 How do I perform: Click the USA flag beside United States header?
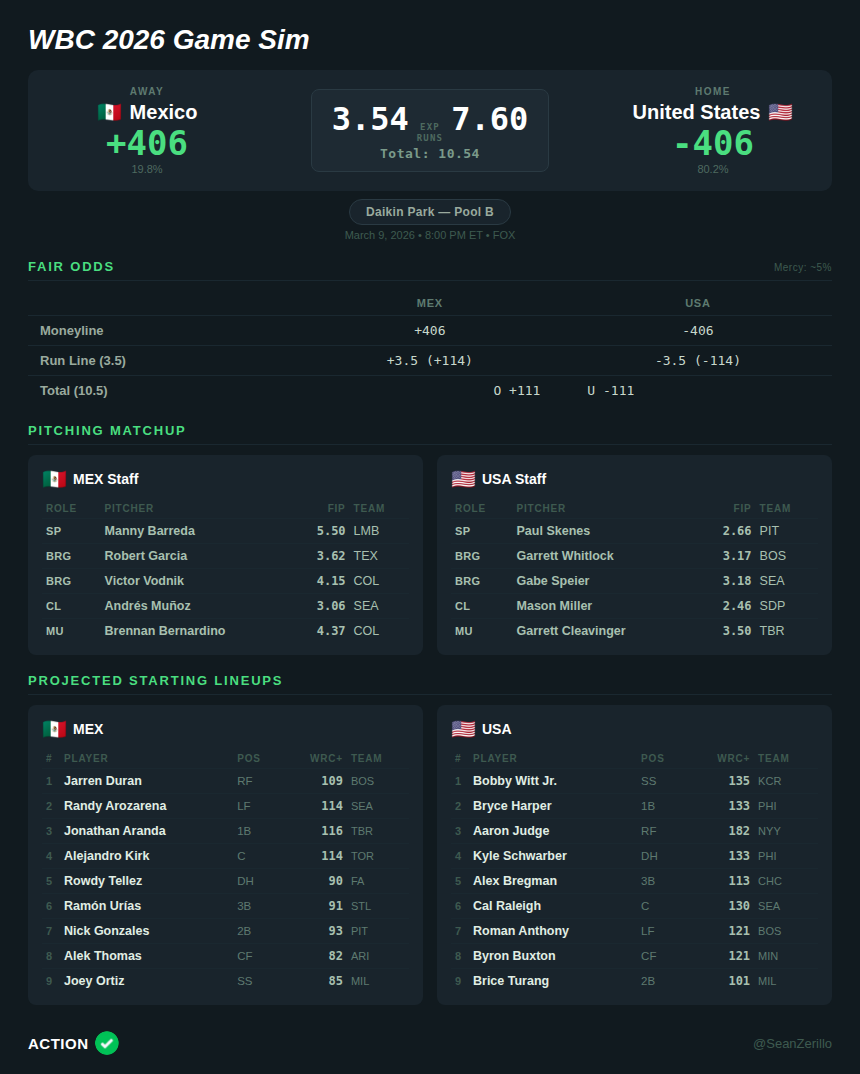(780, 112)
